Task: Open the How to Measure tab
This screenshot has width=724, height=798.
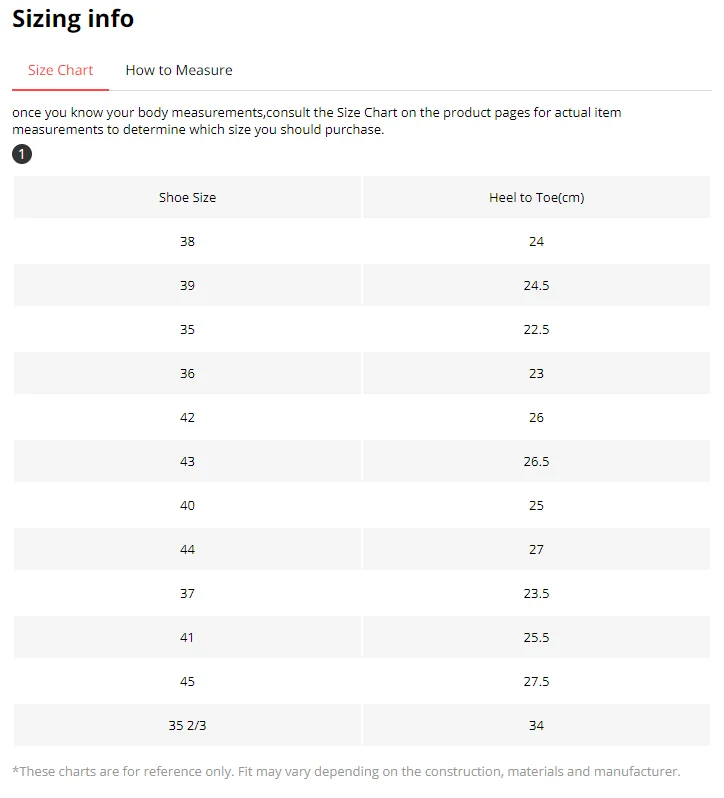Action: [x=179, y=70]
